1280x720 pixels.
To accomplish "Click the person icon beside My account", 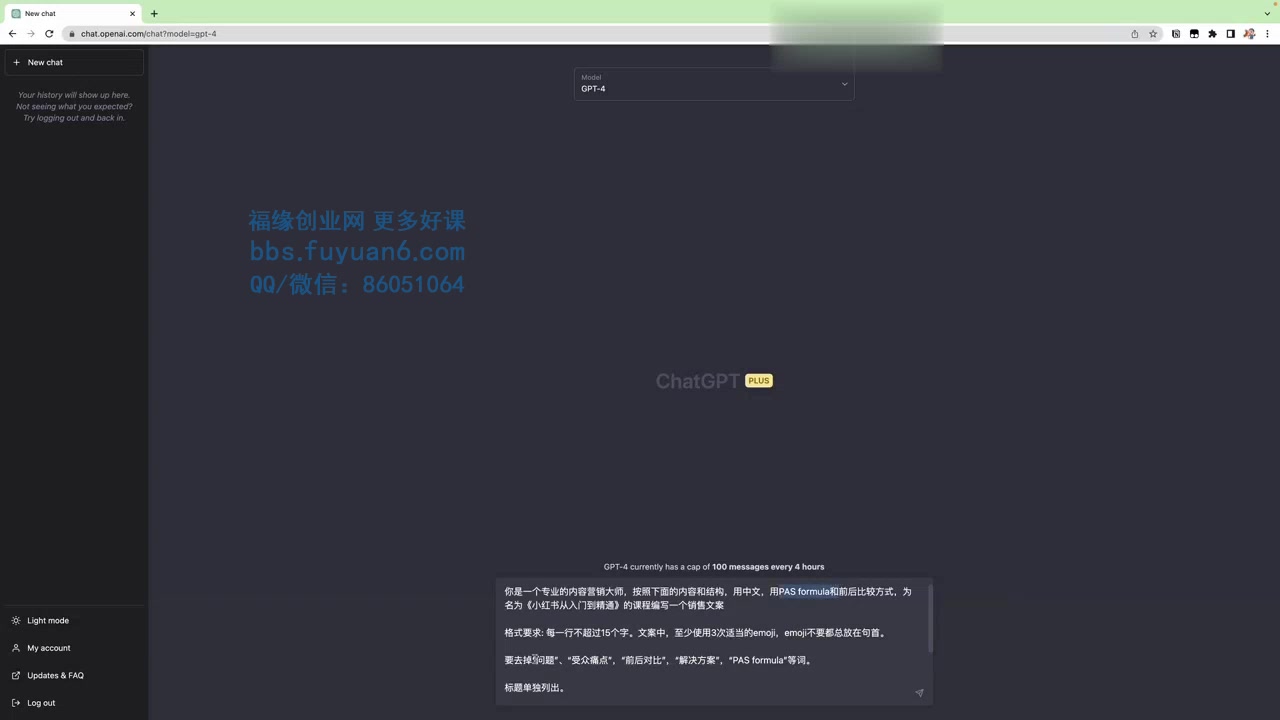I will click(x=16, y=648).
